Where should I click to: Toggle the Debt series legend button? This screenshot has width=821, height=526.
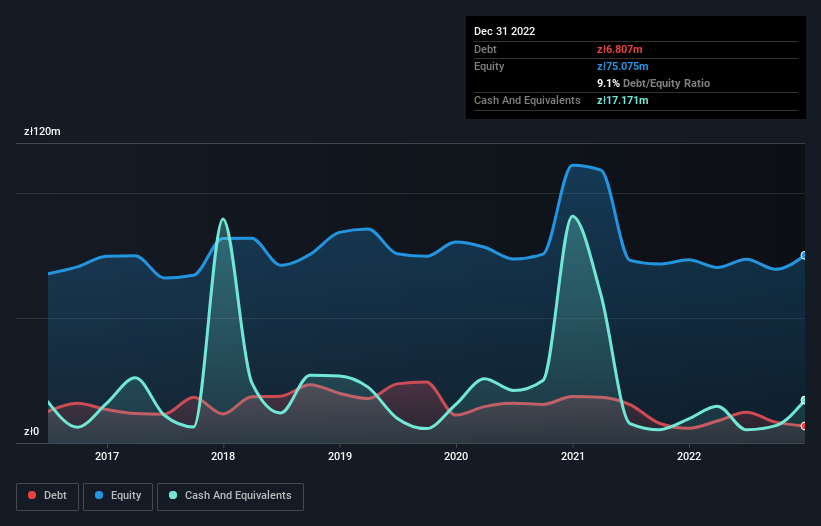pyautogui.click(x=48, y=496)
